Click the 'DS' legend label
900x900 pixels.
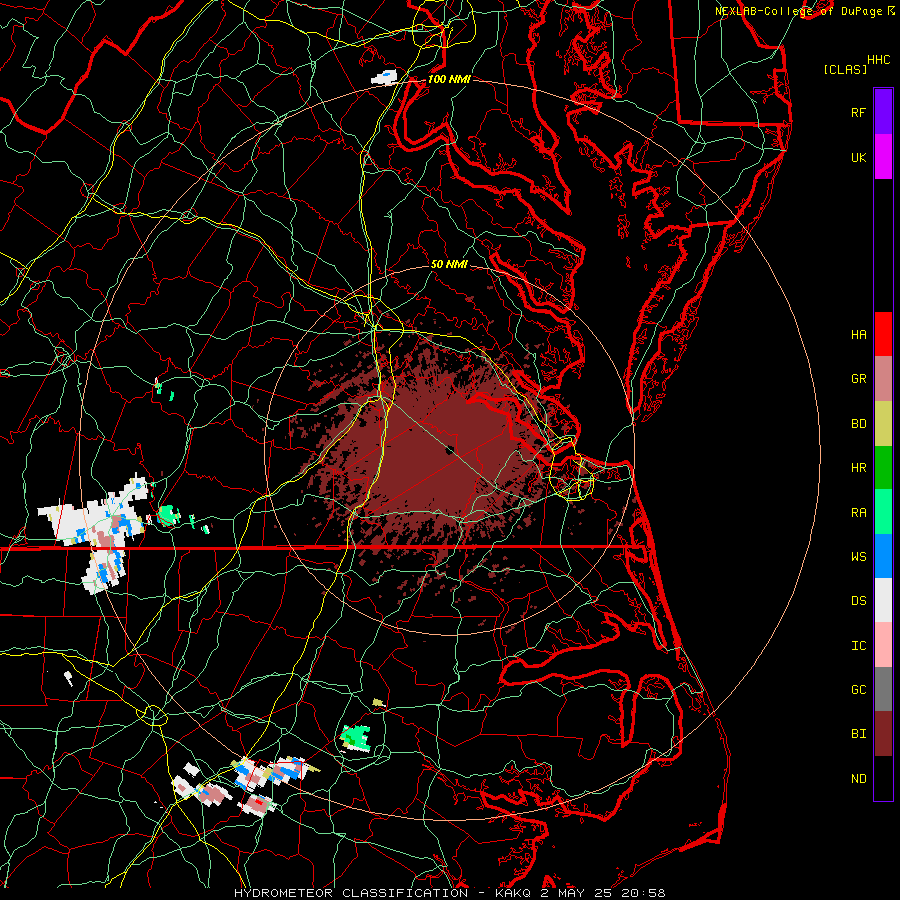[858, 601]
